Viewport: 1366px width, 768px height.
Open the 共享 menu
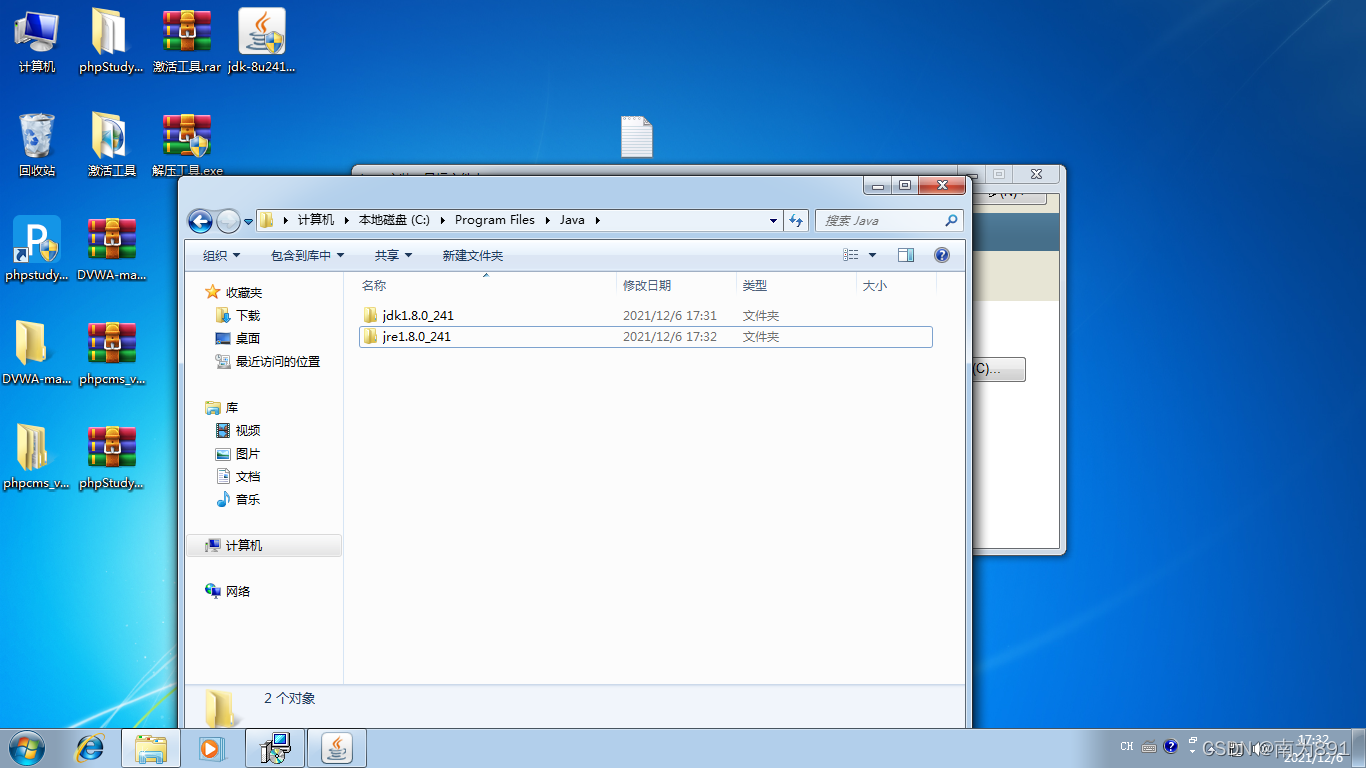tap(393, 255)
